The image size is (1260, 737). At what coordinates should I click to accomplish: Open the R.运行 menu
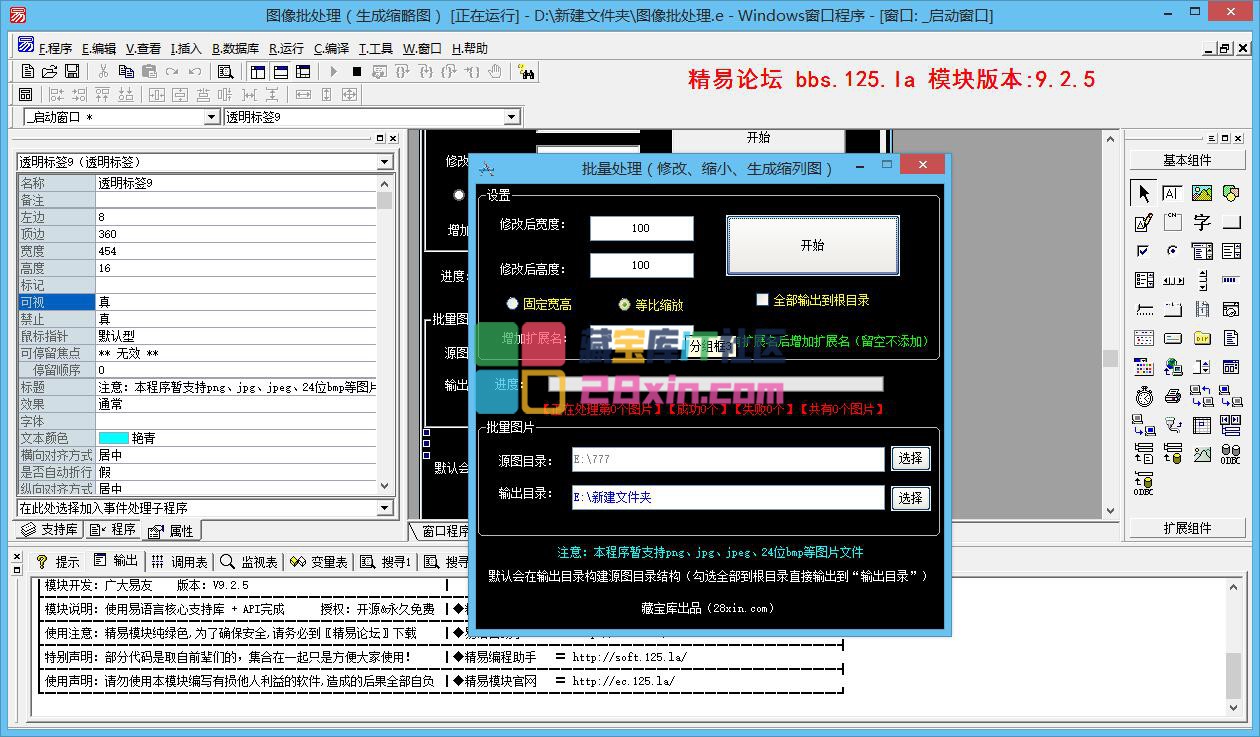point(286,48)
